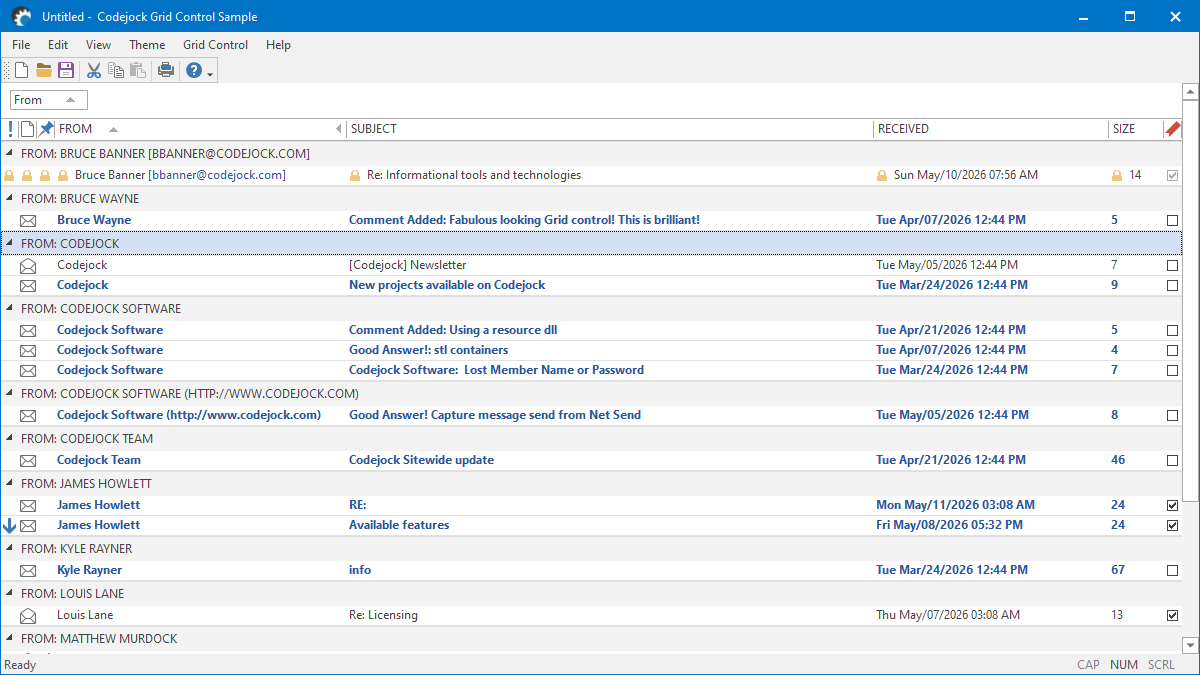Click open envelope icon of Louis Lane row

click(28, 615)
